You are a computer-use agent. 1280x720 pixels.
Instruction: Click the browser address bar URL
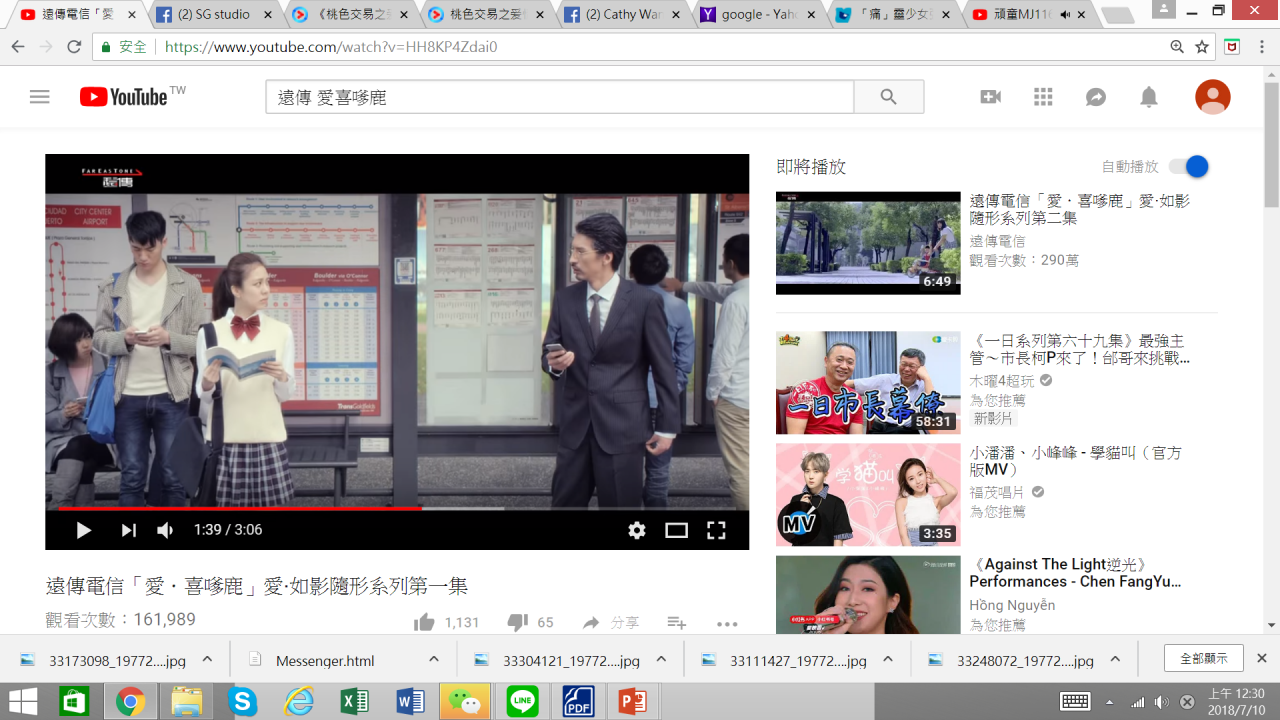pyautogui.click(x=331, y=47)
